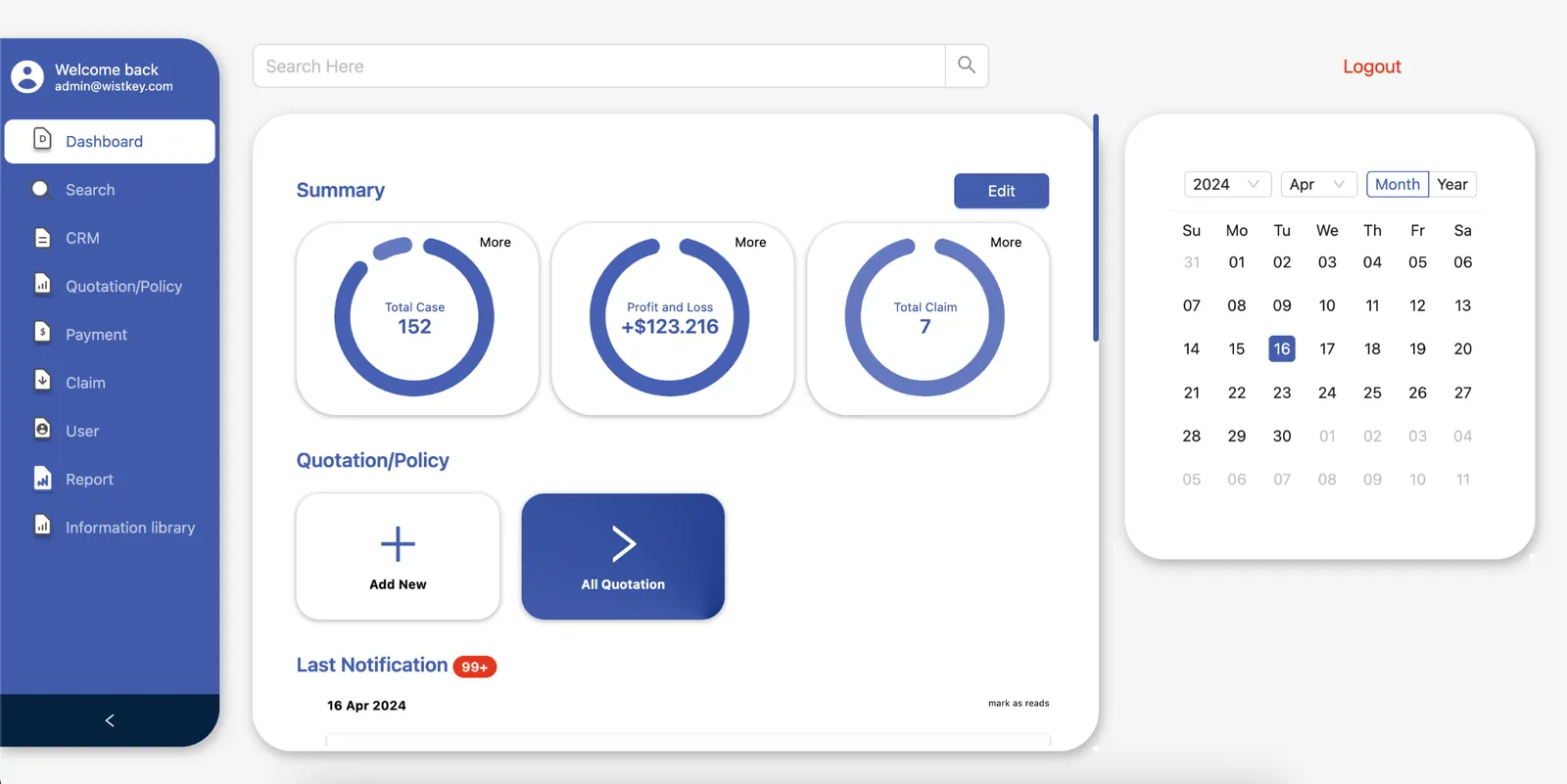
Task: Open Payment menu label
Action: (96, 335)
